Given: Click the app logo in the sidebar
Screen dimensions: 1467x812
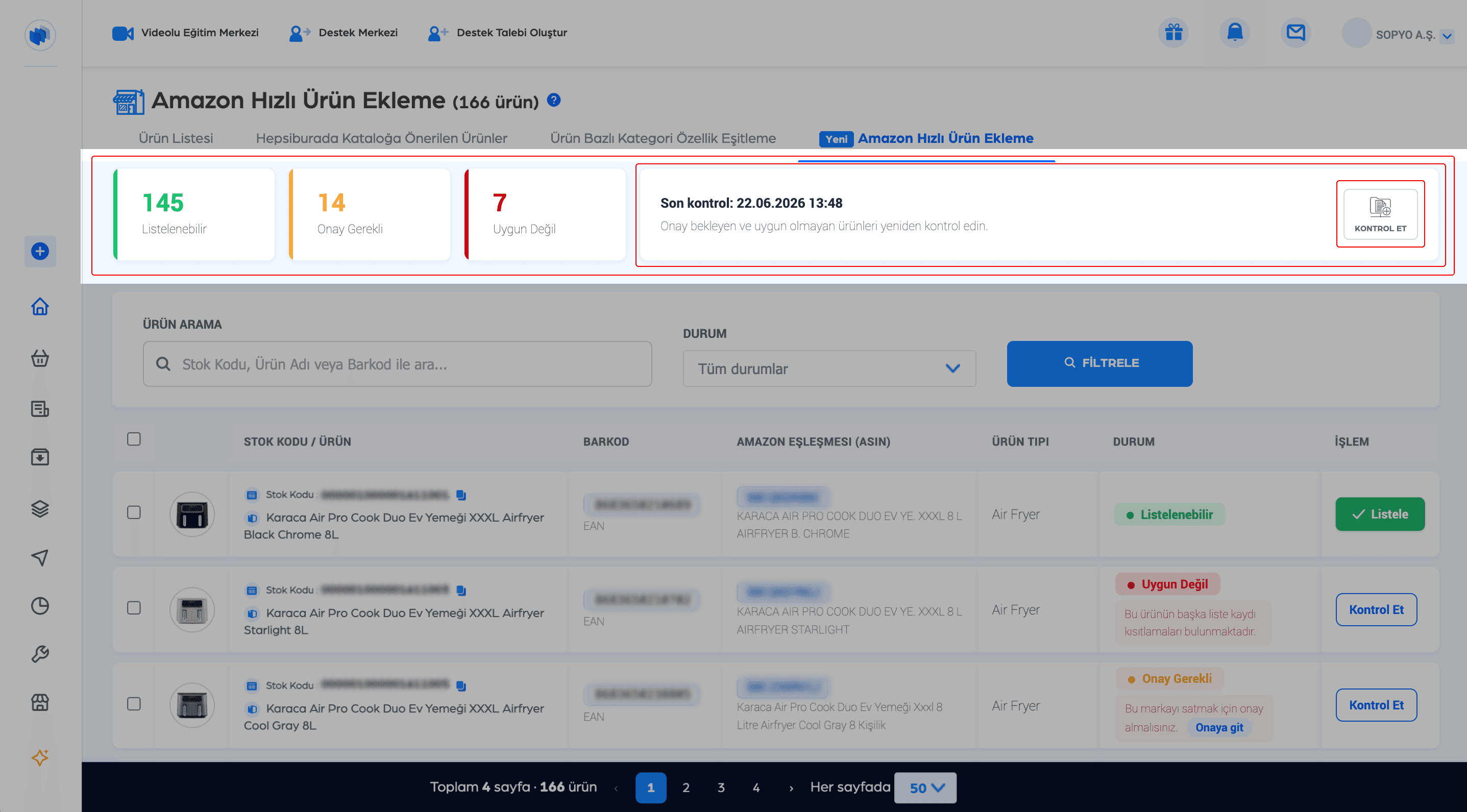Looking at the screenshot, I should point(40,35).
